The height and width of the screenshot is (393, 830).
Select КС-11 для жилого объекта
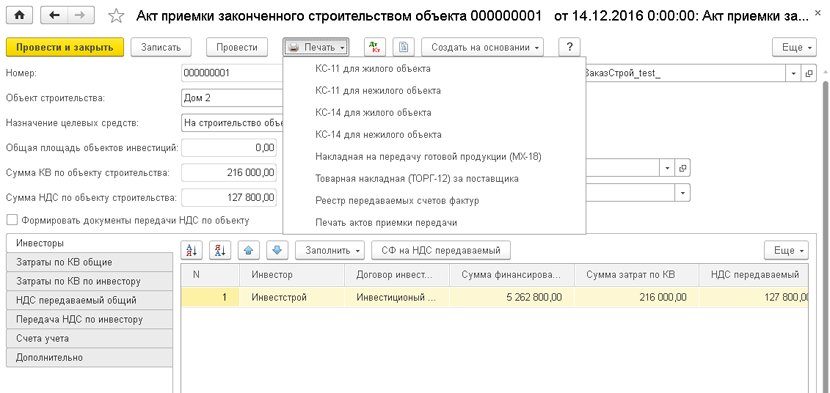434,69
